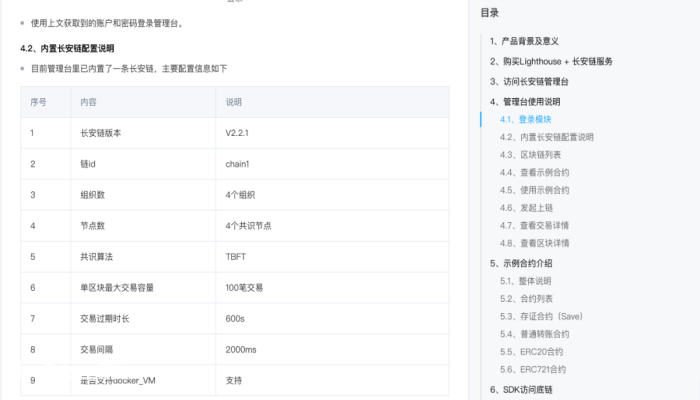700x400 pixels.
Task: Jump to 5.6、ERC721合约
Action: 533,370
